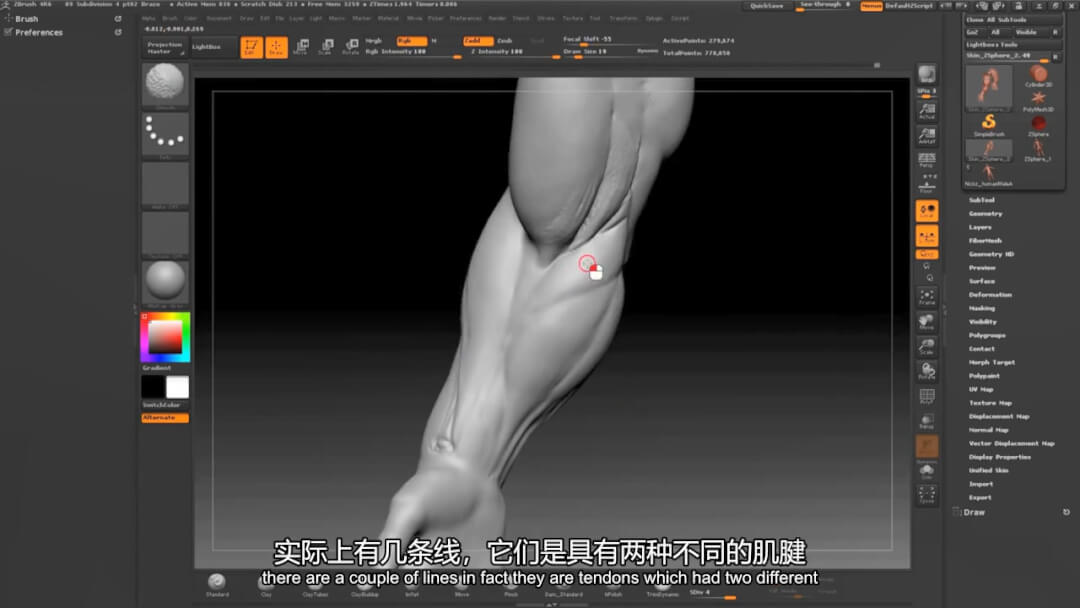Click the Frame mesh icon

[926, 297]
